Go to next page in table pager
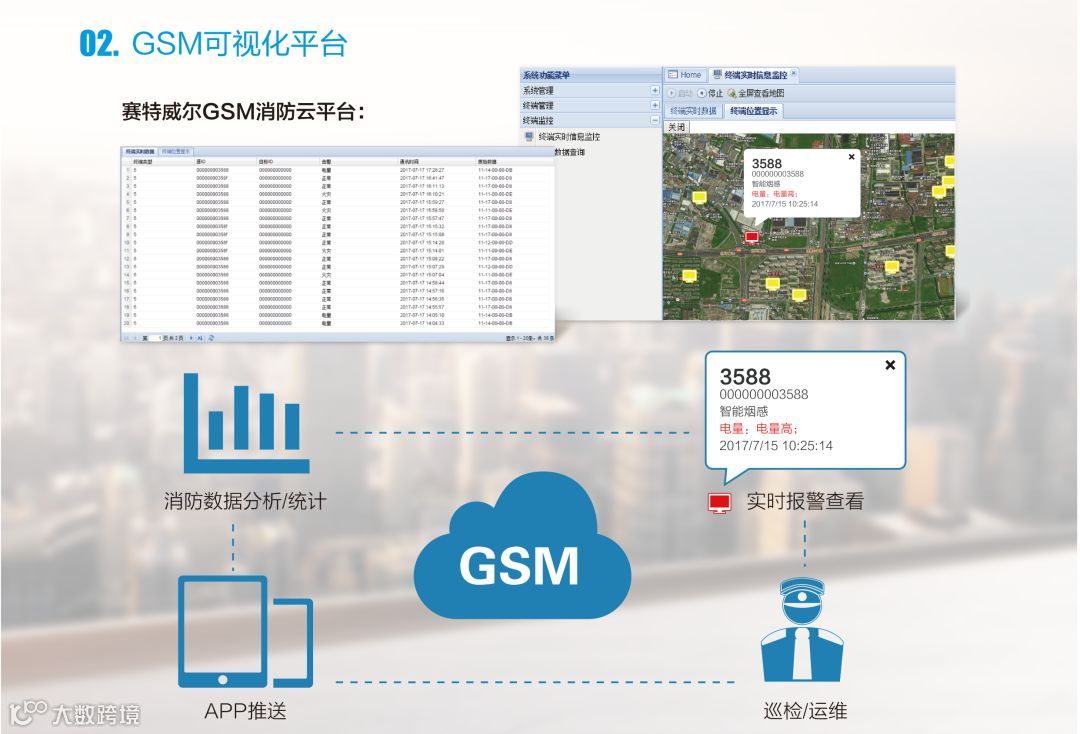Screen dimensions: 1080x734 (x=191, y=338)
